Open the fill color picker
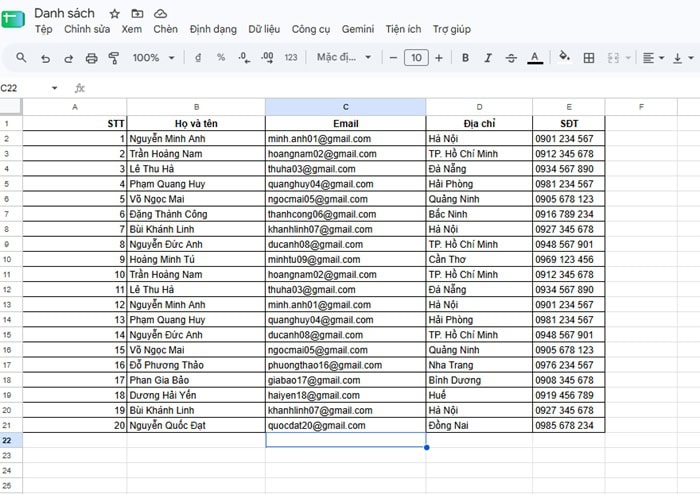Image resolution: width=700 pixels, height=494 pixels. click(x=565, y=57)
